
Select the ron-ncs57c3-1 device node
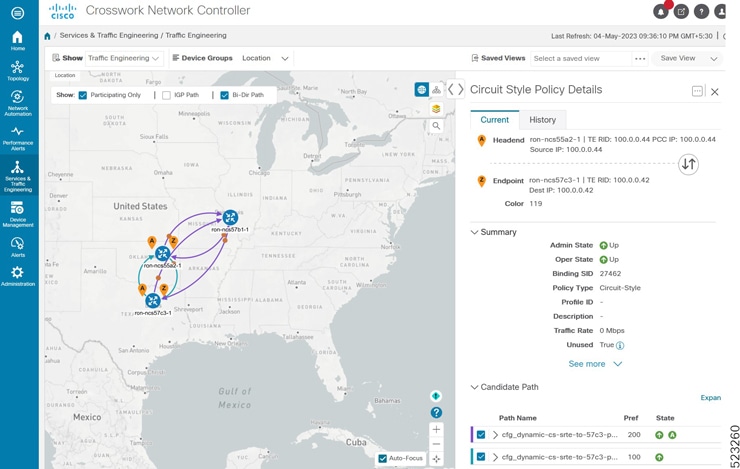(153, 301)
